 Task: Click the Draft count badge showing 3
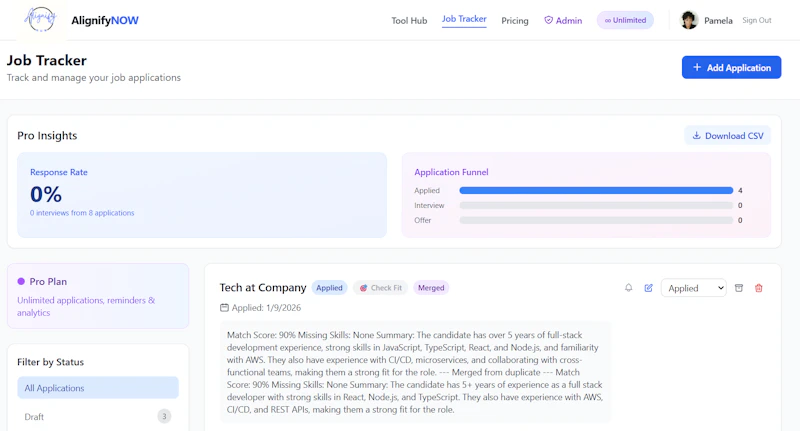(164, 416)
